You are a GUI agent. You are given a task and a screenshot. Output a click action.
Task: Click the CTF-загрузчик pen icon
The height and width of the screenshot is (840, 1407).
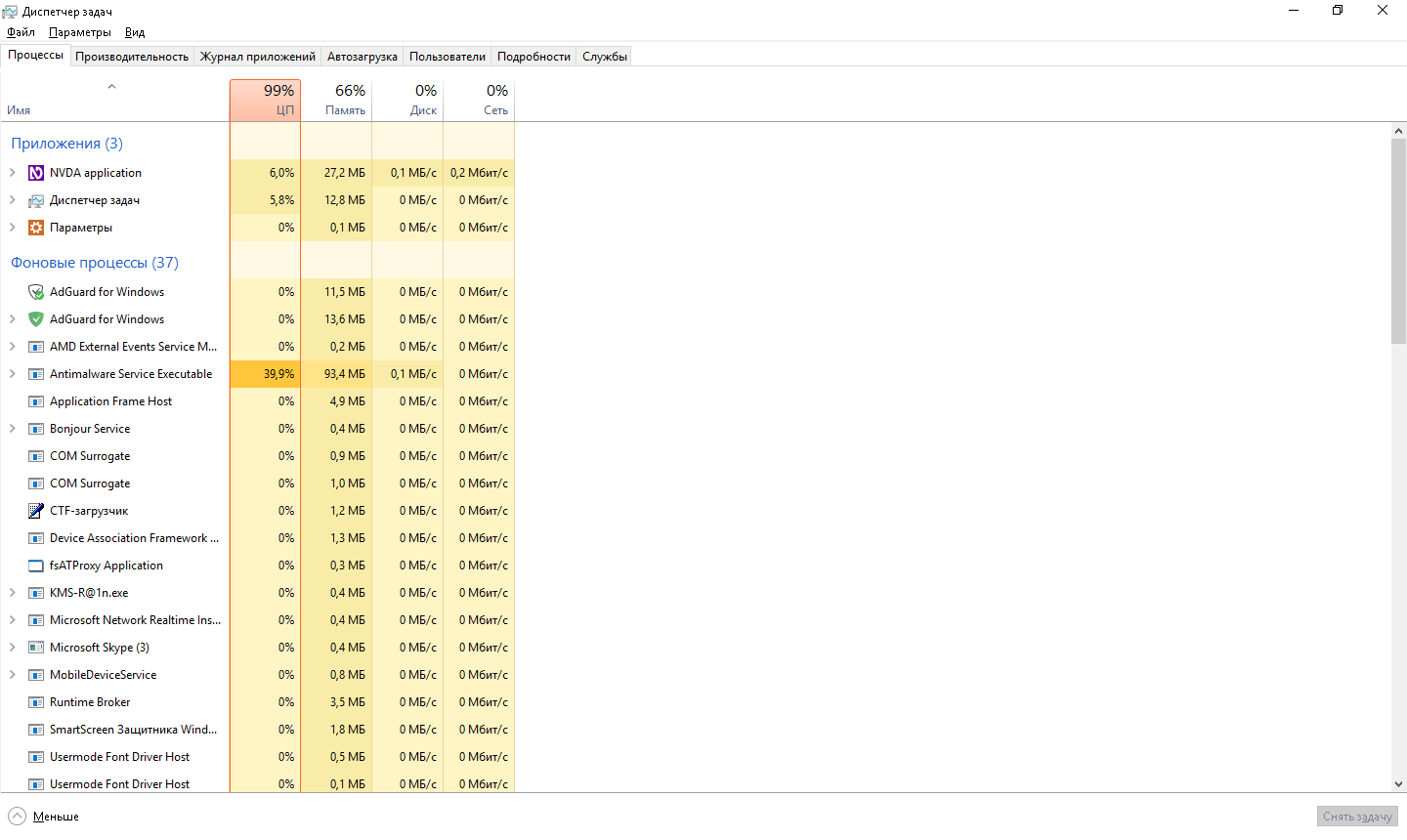tap(36, 511)
